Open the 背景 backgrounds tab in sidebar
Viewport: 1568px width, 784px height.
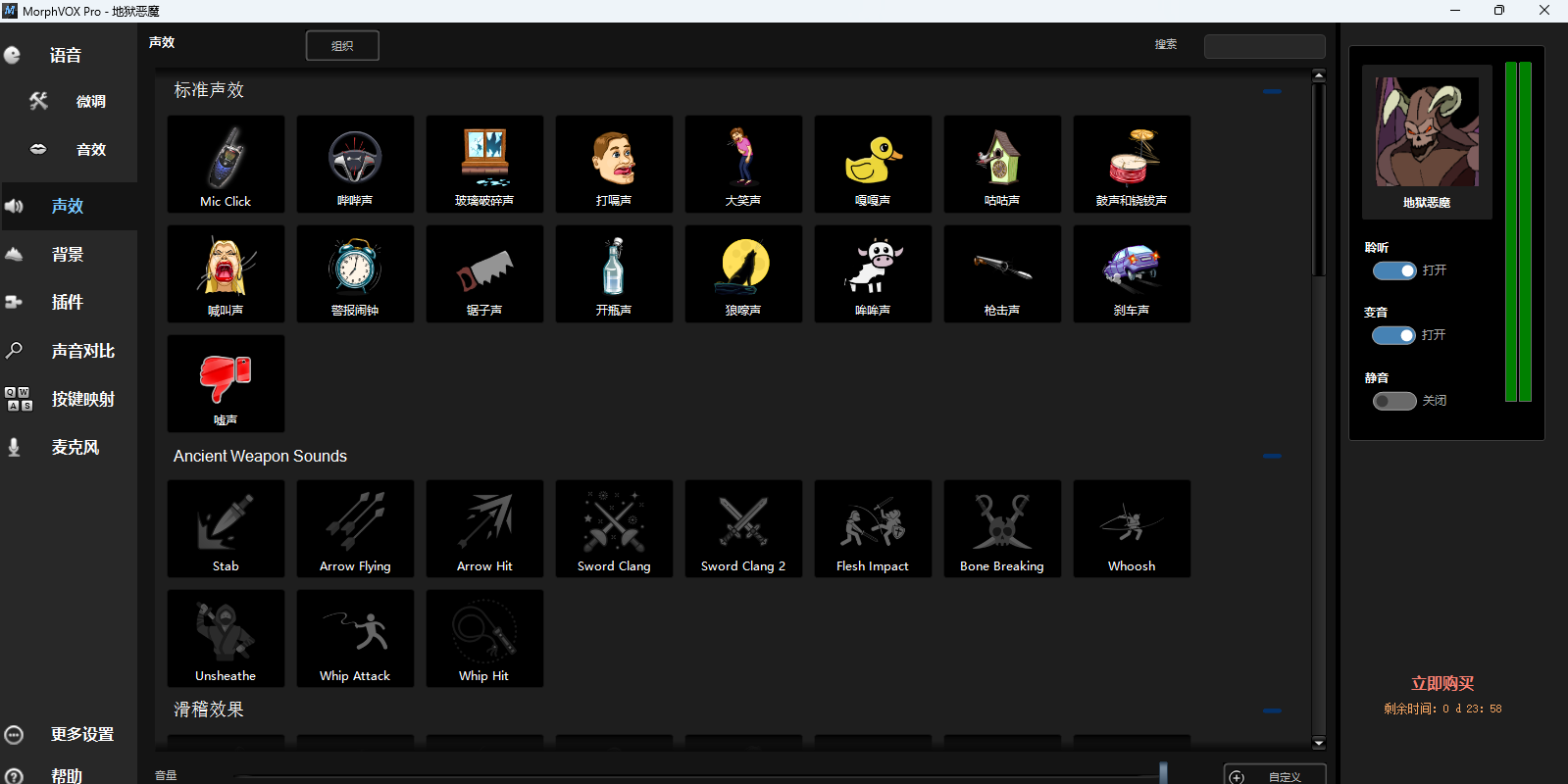click(68, 255)
